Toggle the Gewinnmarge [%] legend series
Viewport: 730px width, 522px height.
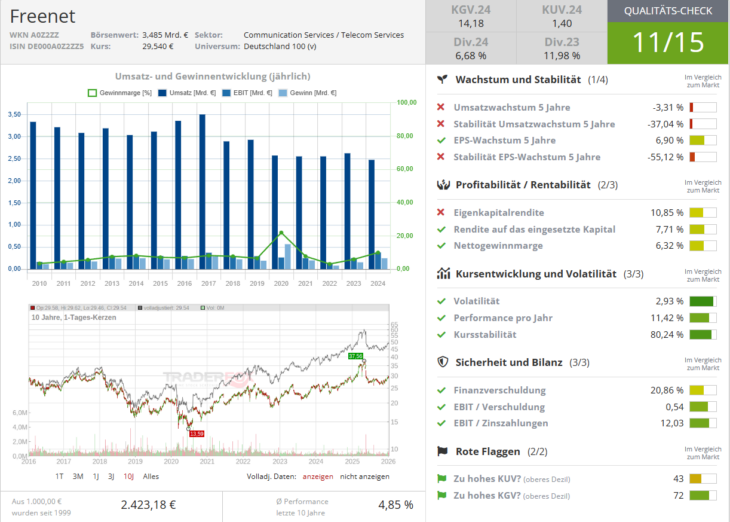pos(124,92)
